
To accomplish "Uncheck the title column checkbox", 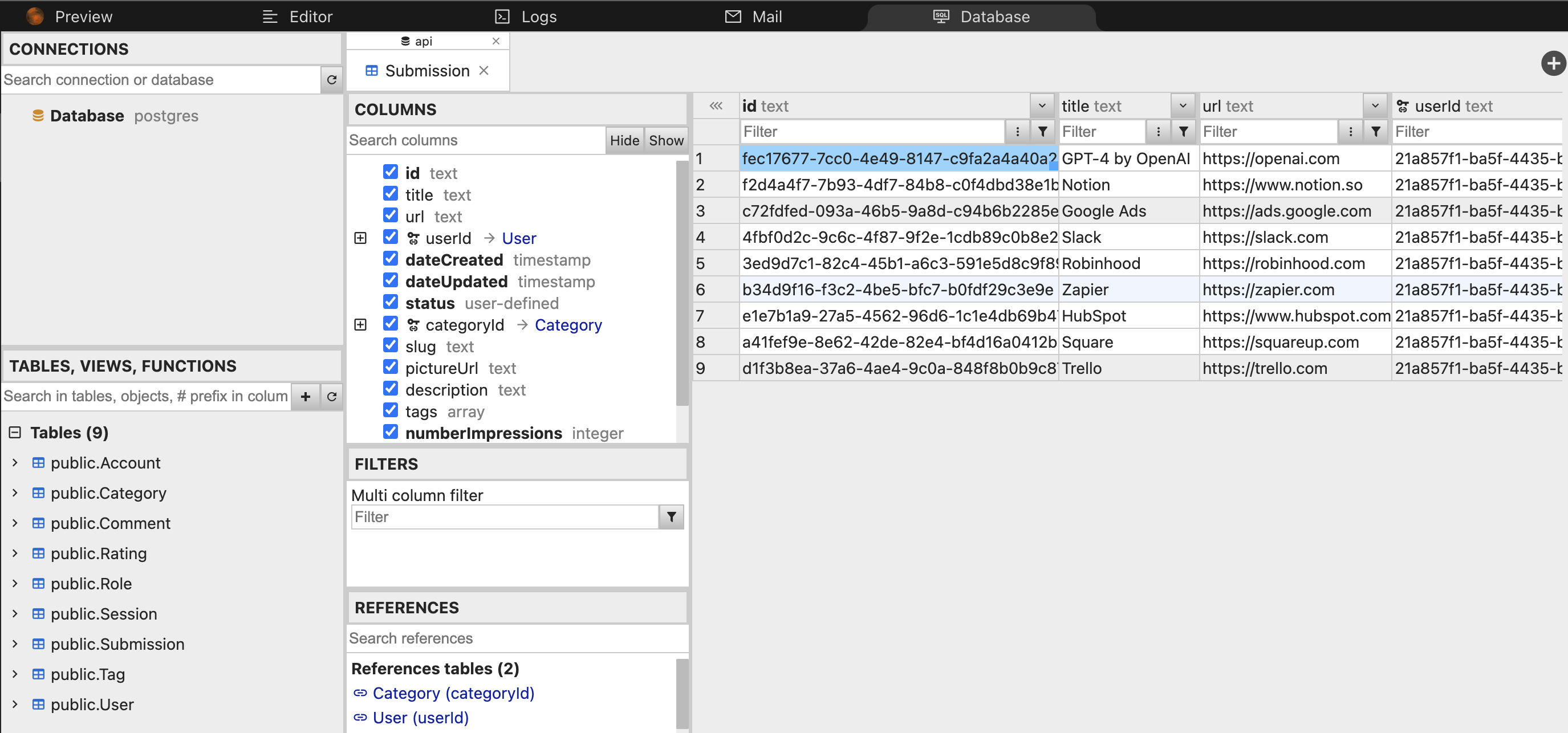I will (391, 194).
